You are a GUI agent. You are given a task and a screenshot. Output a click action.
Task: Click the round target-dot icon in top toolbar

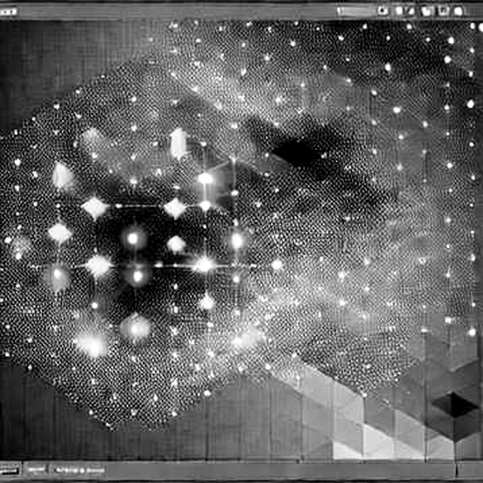click(x=382, y=11)
